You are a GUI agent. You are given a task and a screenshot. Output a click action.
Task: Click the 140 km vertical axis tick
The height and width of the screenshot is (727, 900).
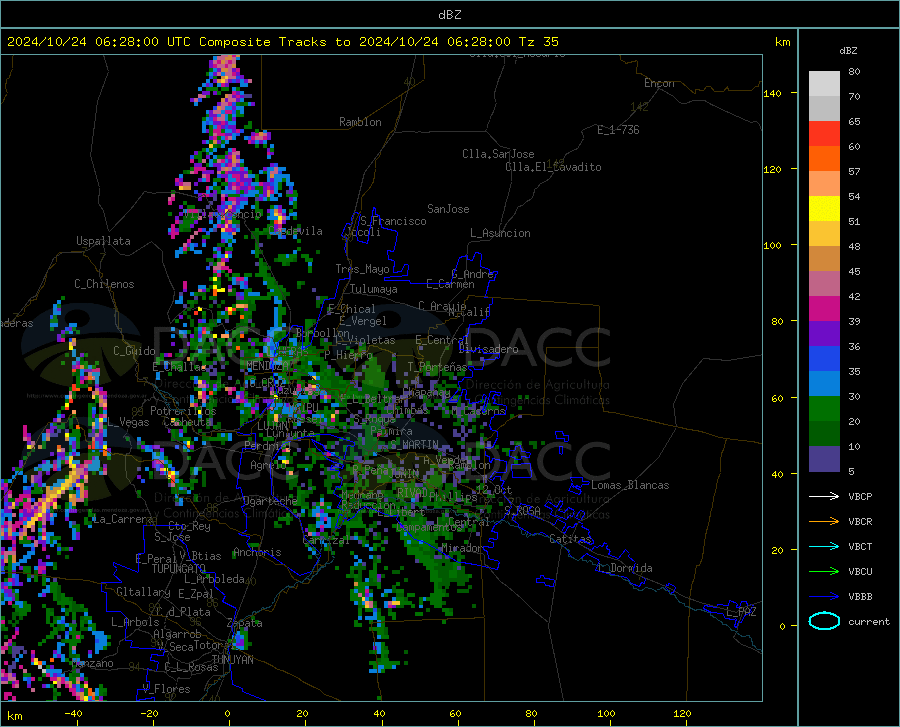pyautogui.click(x=772, y=93)
